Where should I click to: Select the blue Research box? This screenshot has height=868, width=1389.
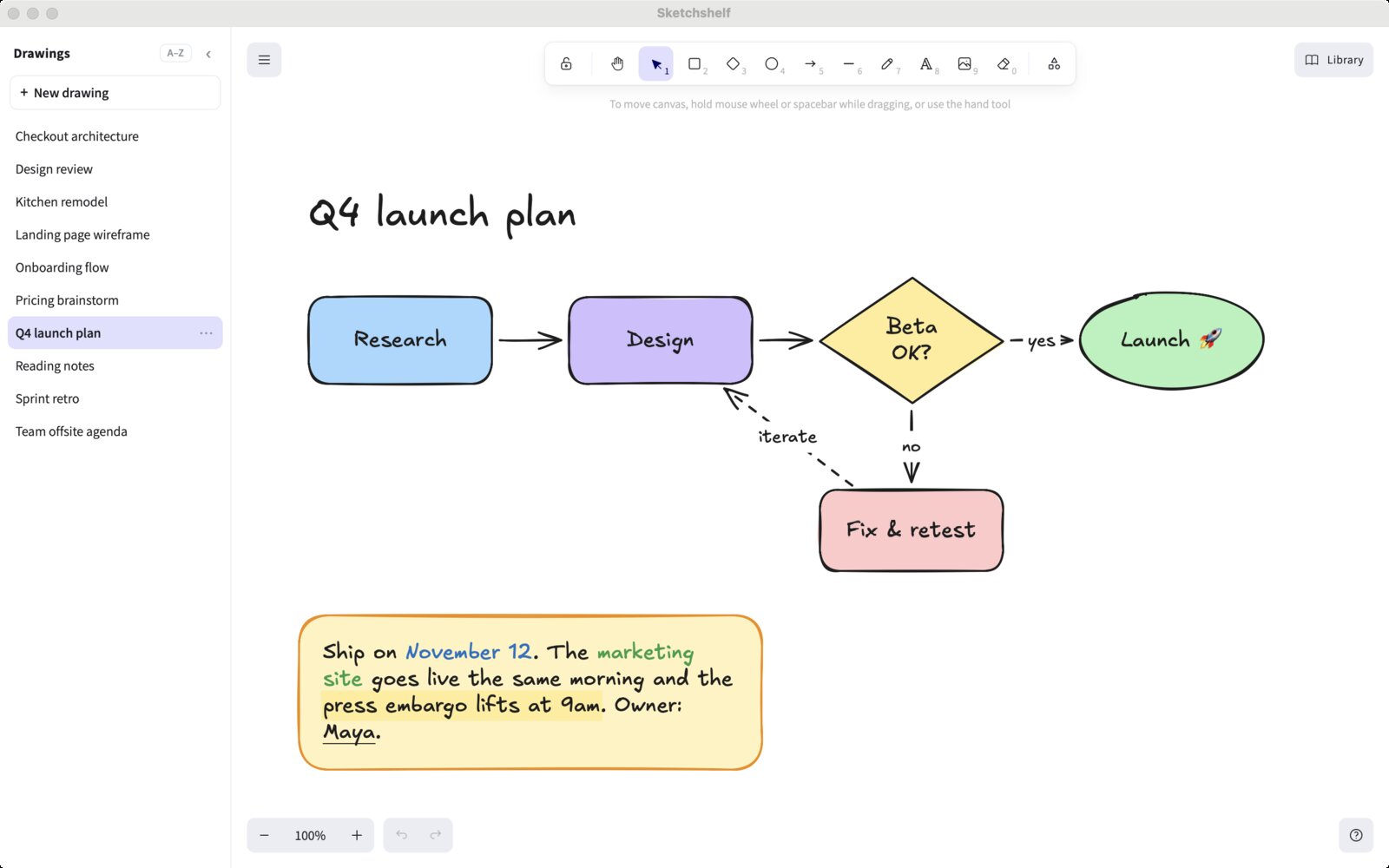coord(400,340)
